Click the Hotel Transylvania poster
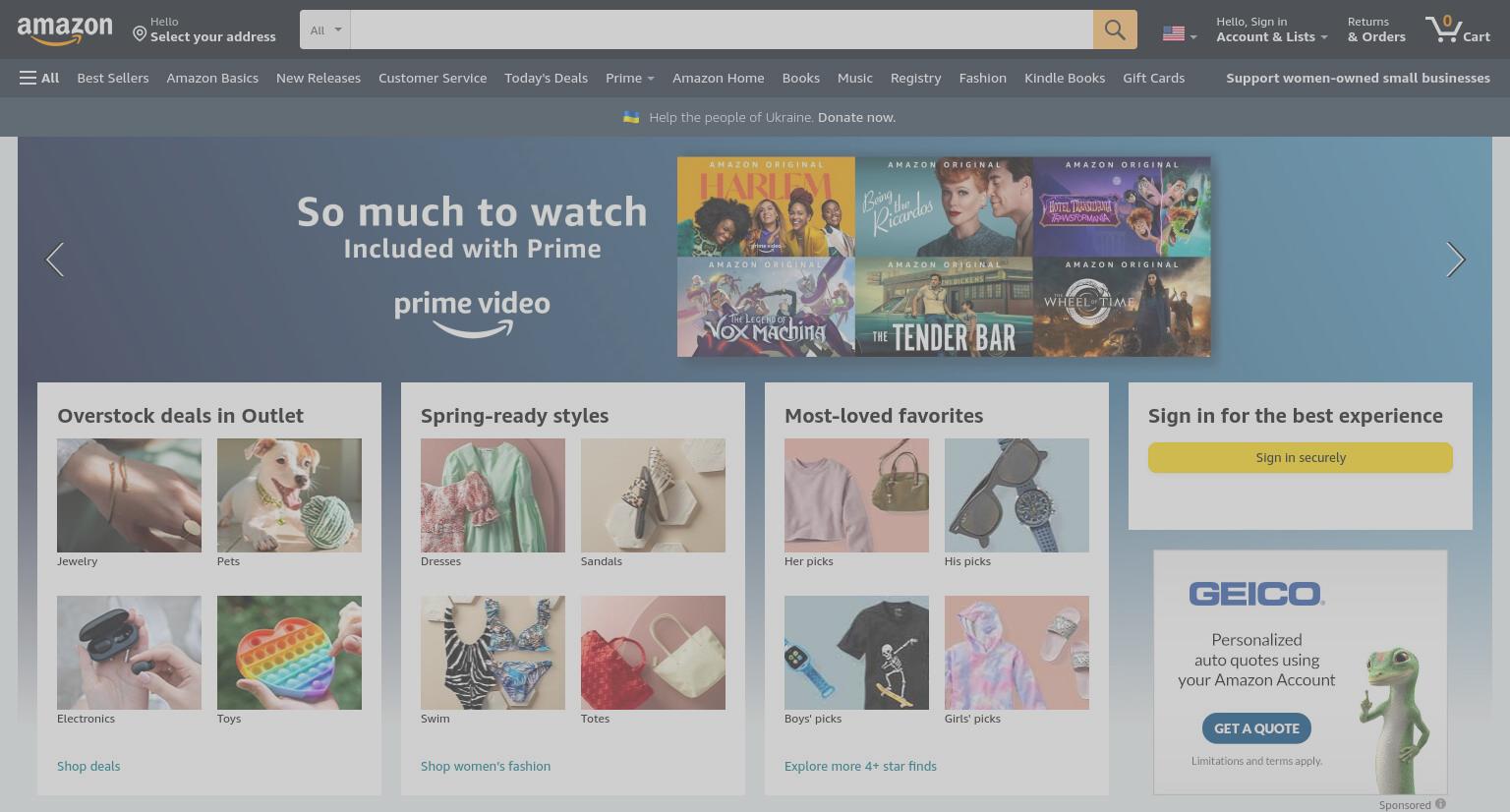The width and height of the screenshot is (1510, 812). 1122,206
